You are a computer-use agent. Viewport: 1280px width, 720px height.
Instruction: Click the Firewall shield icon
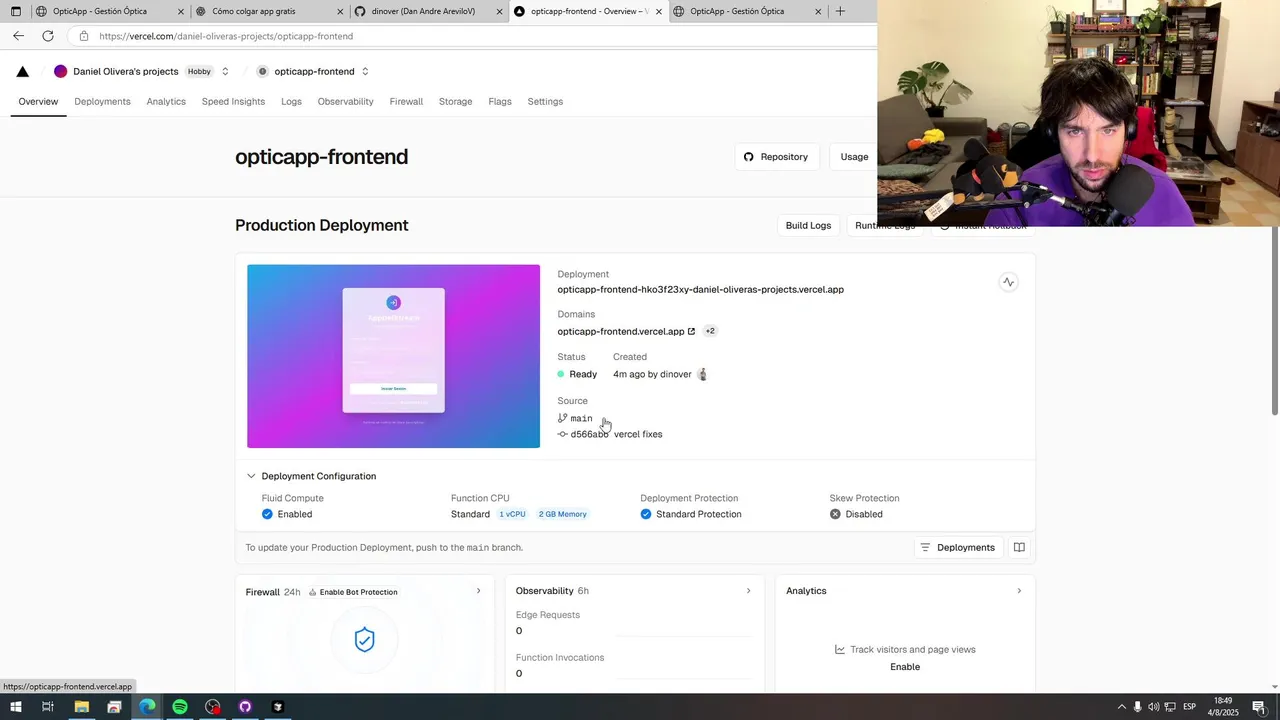tap(364, 640)
